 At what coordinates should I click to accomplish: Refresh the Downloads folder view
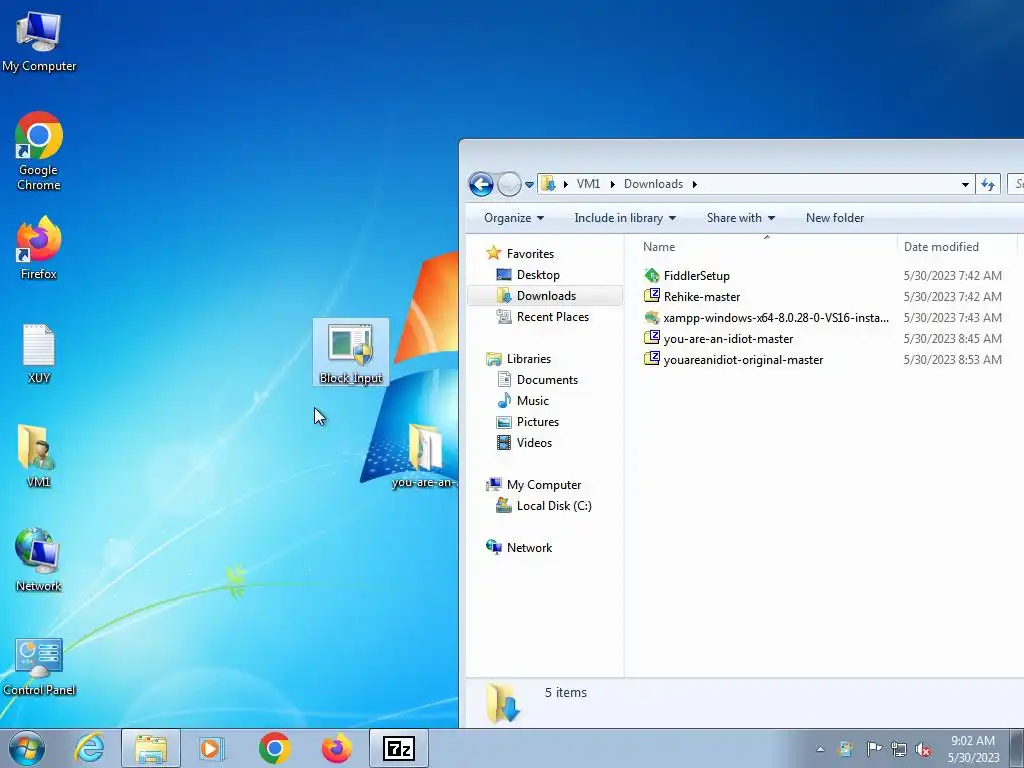tap(988, 184)
